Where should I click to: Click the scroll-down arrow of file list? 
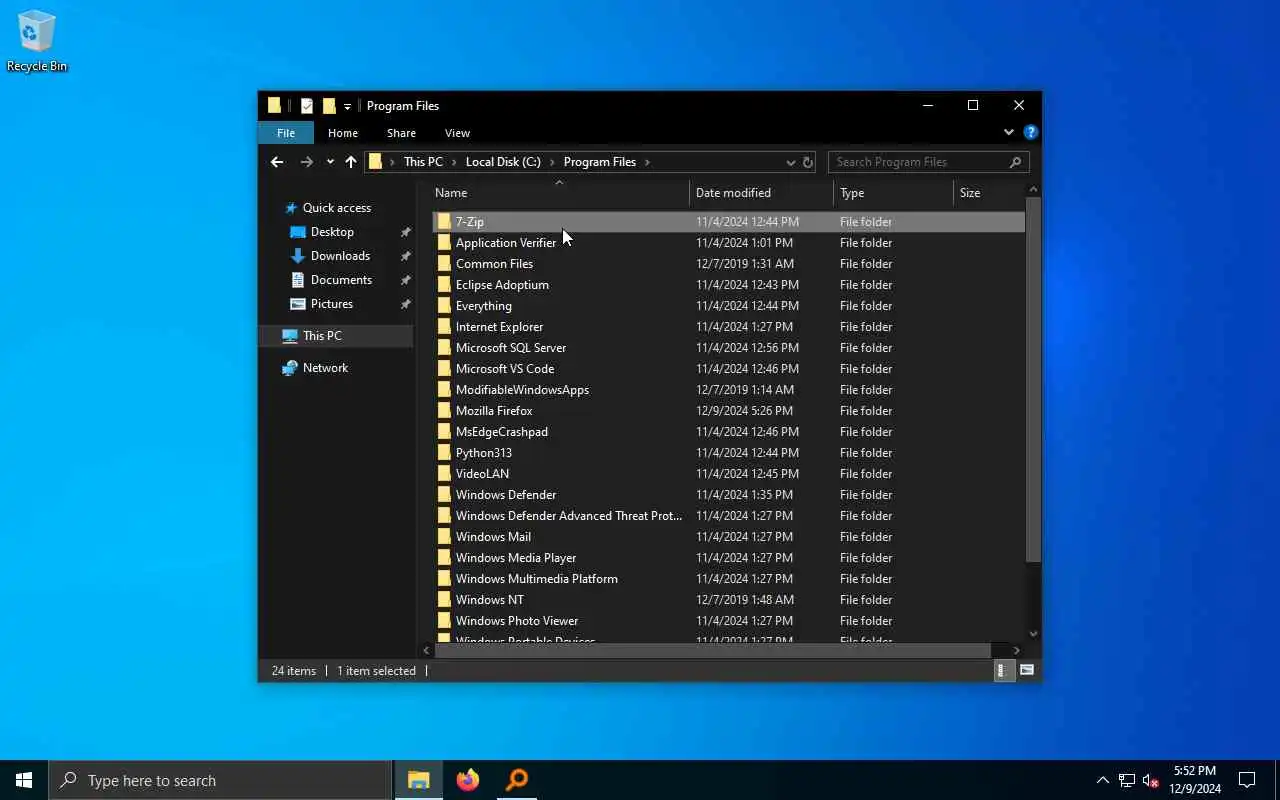click(1034, 633)
